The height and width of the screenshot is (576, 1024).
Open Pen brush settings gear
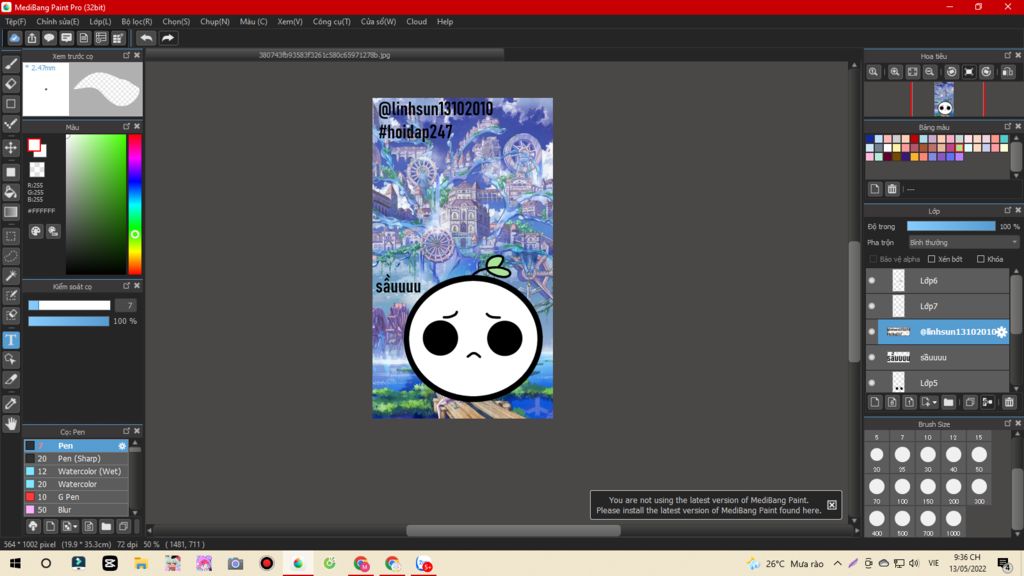pyautogui.click(x=121, y=446)
